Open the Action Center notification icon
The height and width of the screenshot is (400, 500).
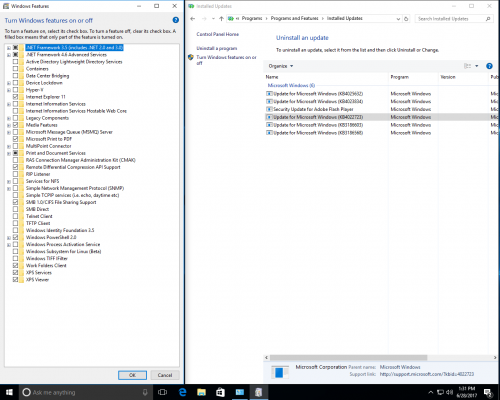pos(488,392)
